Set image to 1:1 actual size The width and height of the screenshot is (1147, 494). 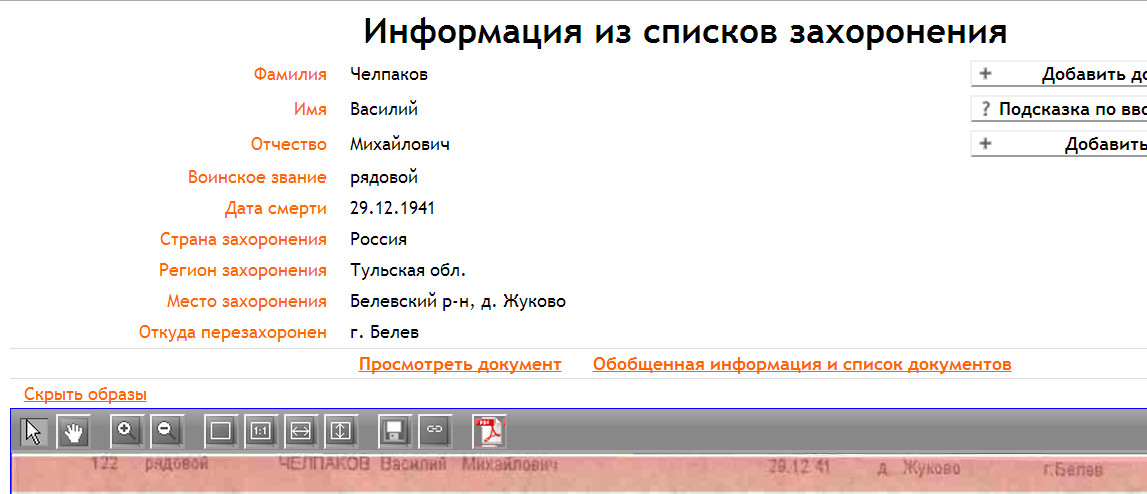pyautogui.click(x=260, y=431)
